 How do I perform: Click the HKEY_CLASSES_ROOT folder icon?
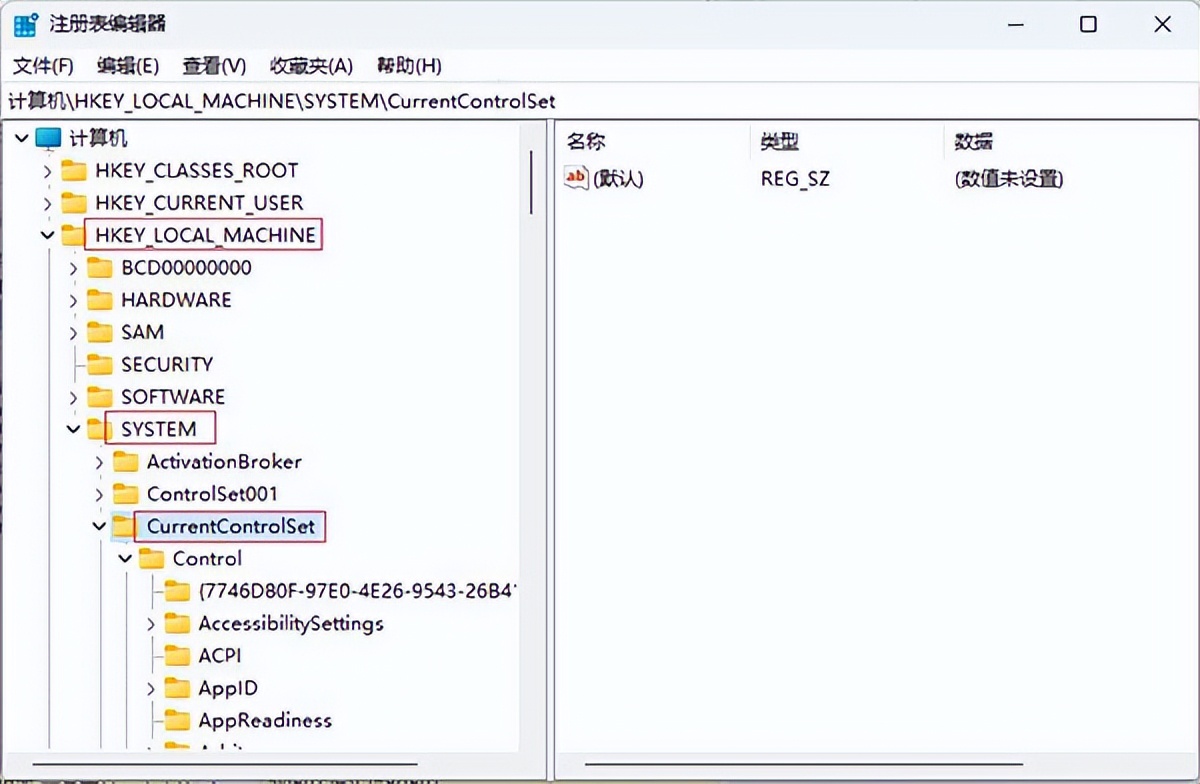[x=74, y=171]
